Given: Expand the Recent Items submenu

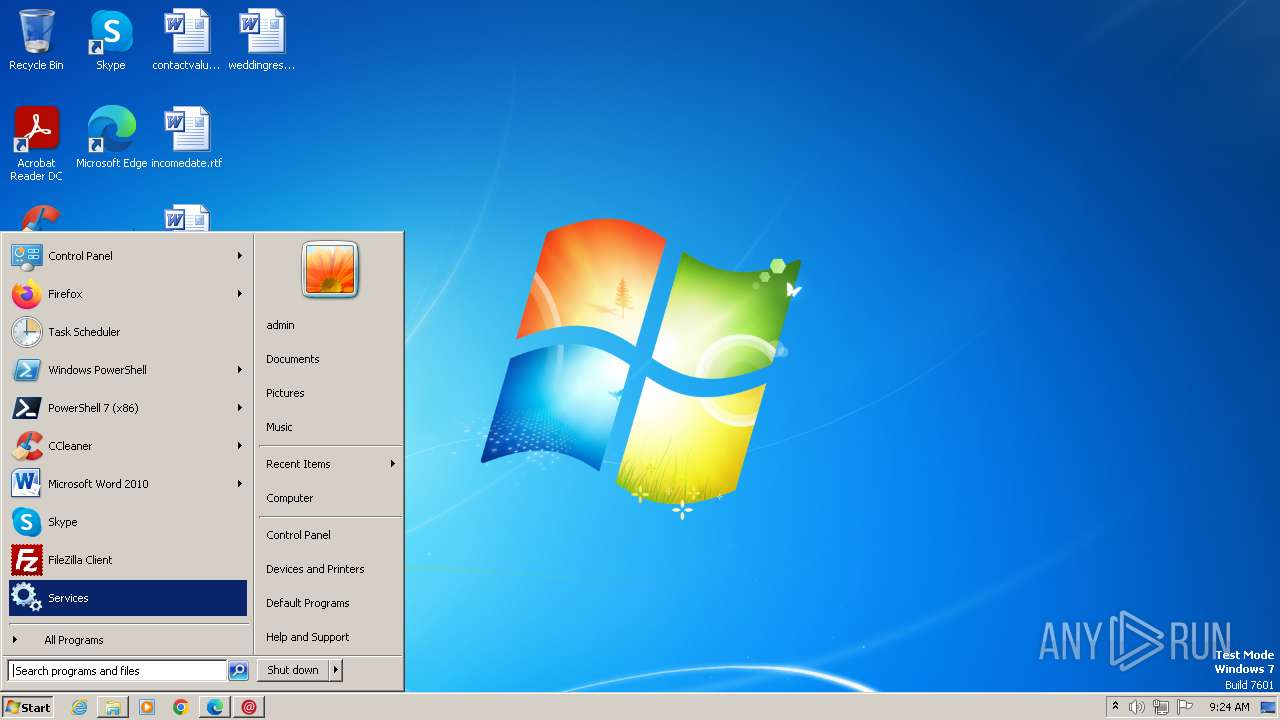Looking at the screenshot, I should (x=330, y=464).
